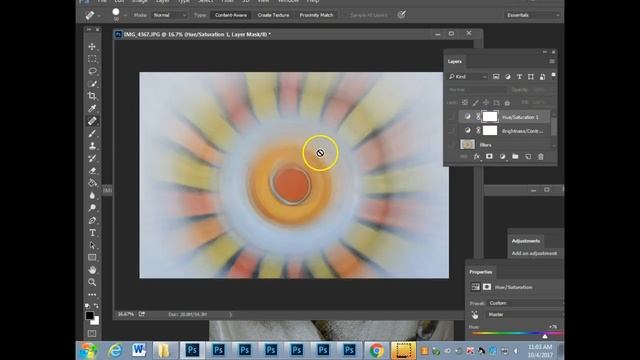
Task: Click the background color swatch
Action: [96, 322]
